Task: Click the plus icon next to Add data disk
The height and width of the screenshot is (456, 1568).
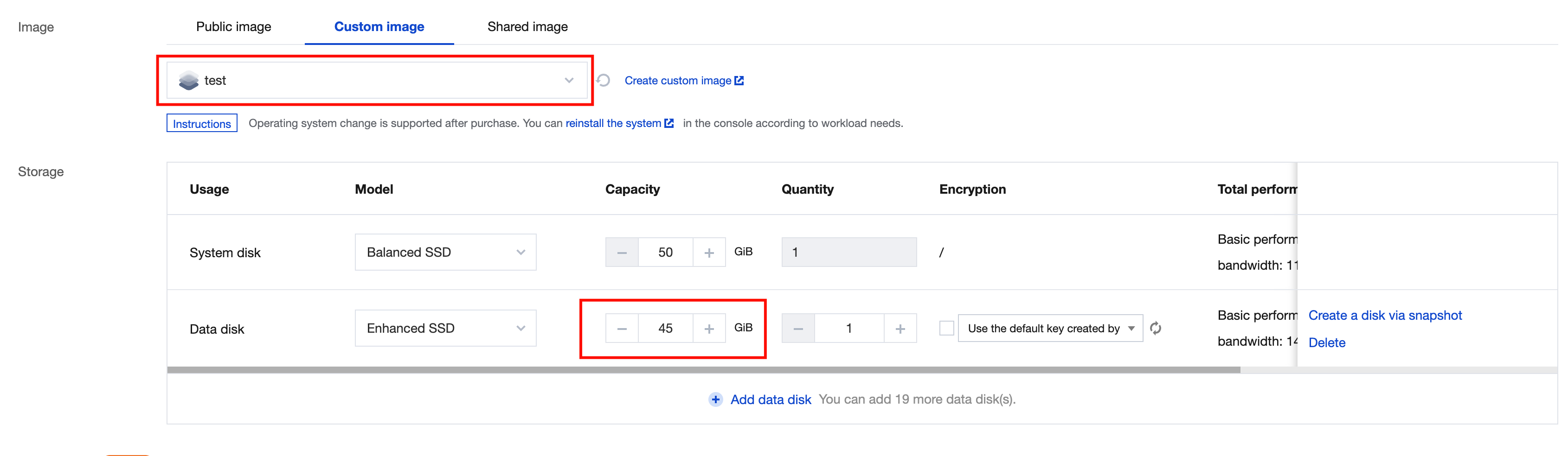Action: (715, 399)
